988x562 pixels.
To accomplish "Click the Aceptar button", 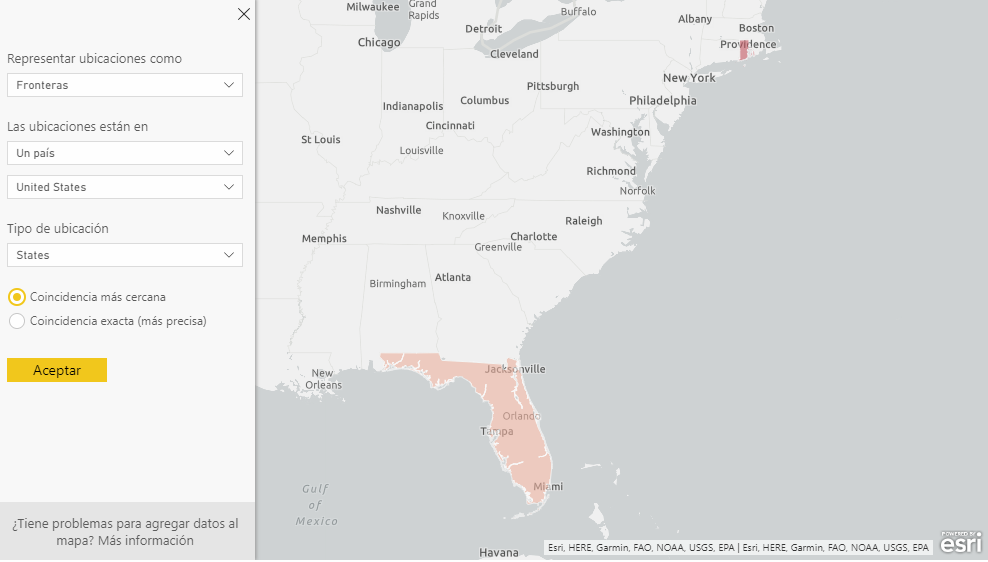I will click(x=57, y=370).
